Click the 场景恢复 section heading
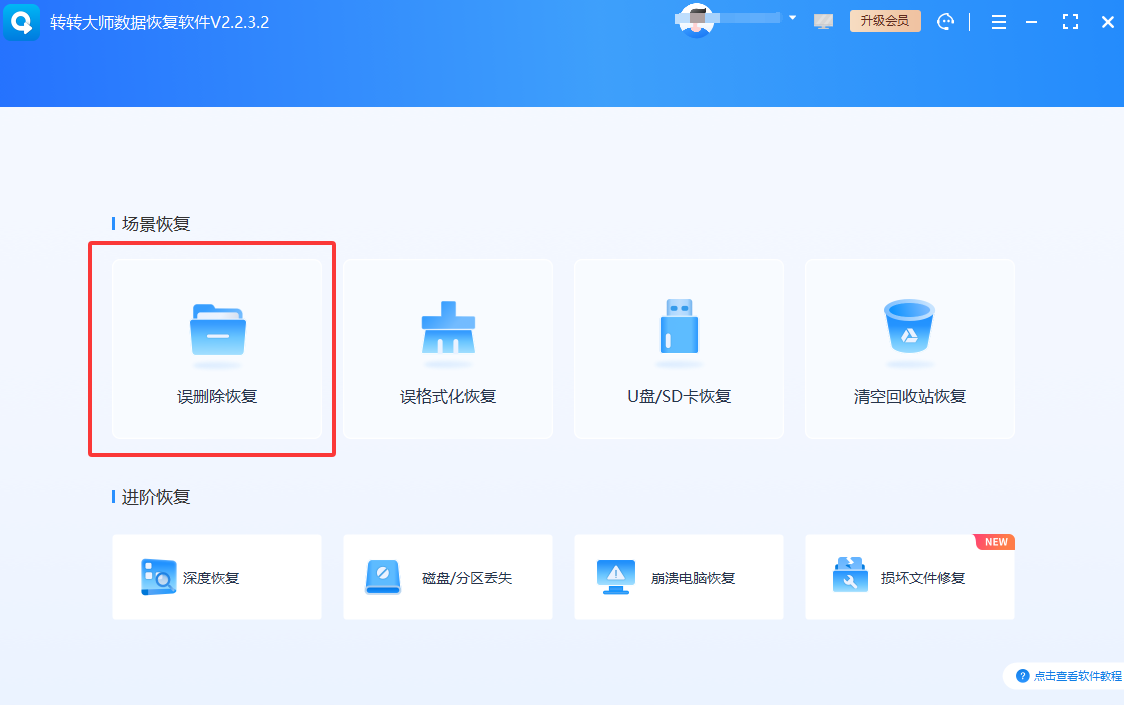Image resolution: width=1124 pixels, height=705 pixels. click(x=156, y=224)
